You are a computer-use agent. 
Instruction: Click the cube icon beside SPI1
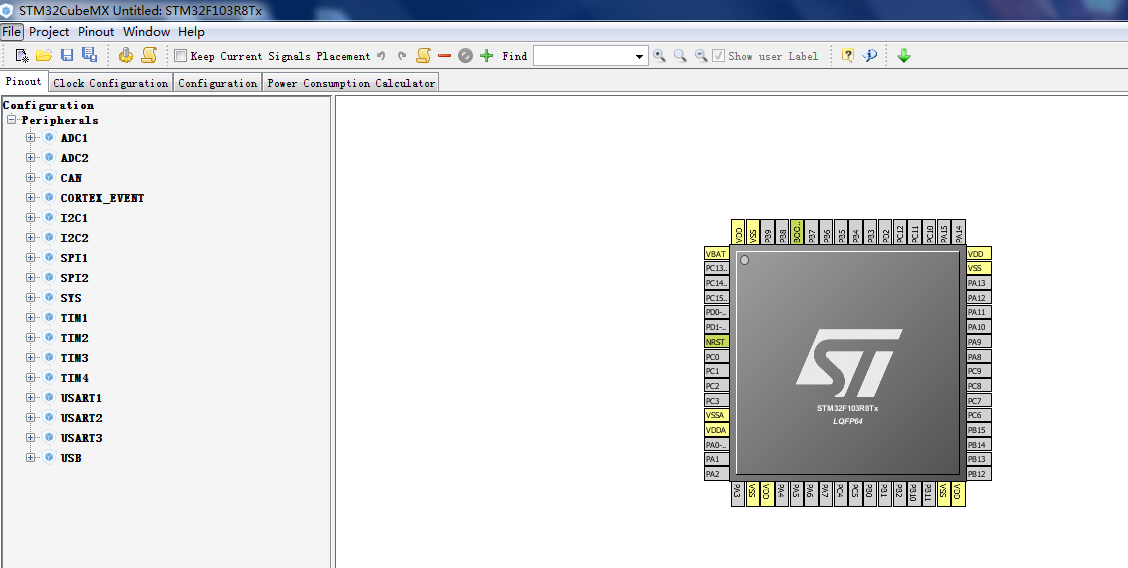tap(49, 257)
